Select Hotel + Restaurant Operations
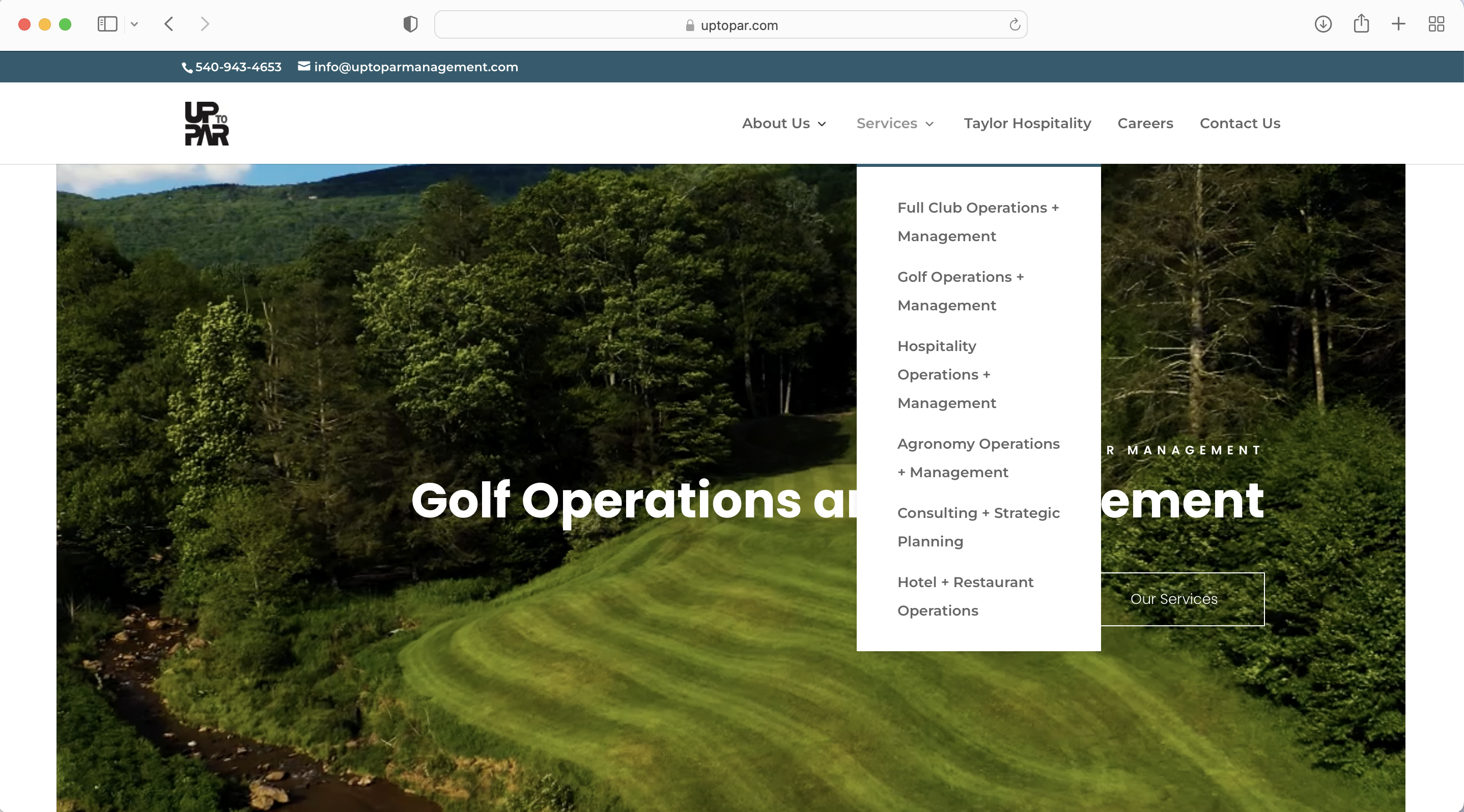Screen dimensions: 1464x812 click(965, 596)
